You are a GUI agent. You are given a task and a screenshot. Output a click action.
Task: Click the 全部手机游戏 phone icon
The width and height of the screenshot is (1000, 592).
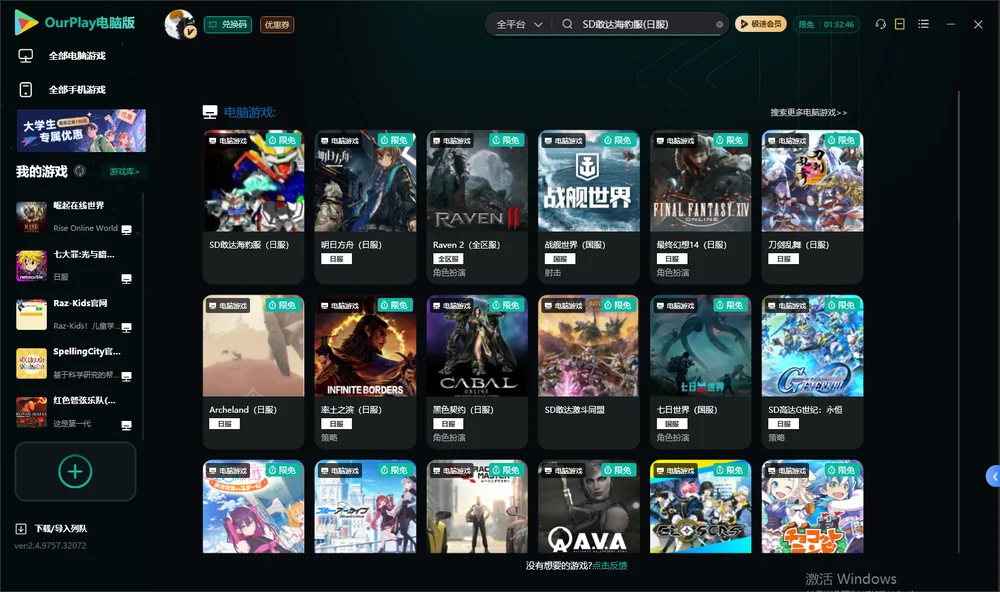point(26,89)
